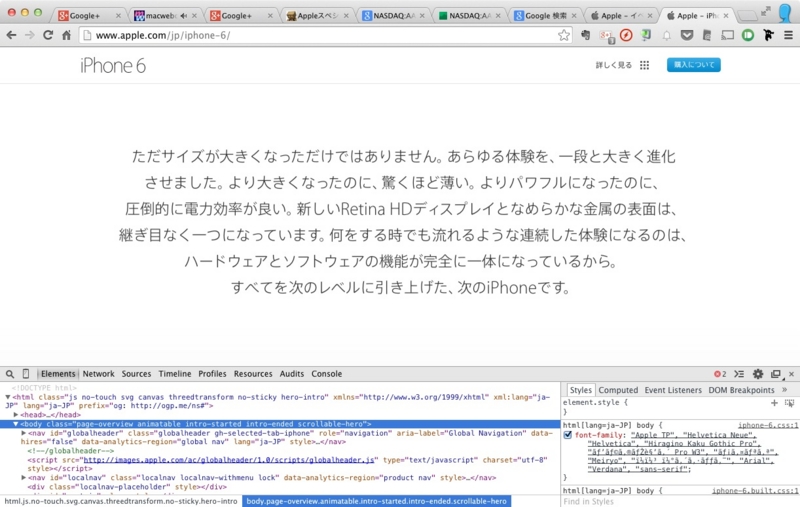Open the Profiles panel
Image resolution: width=800 pixels, height=507 pixels.
point(212,374)
